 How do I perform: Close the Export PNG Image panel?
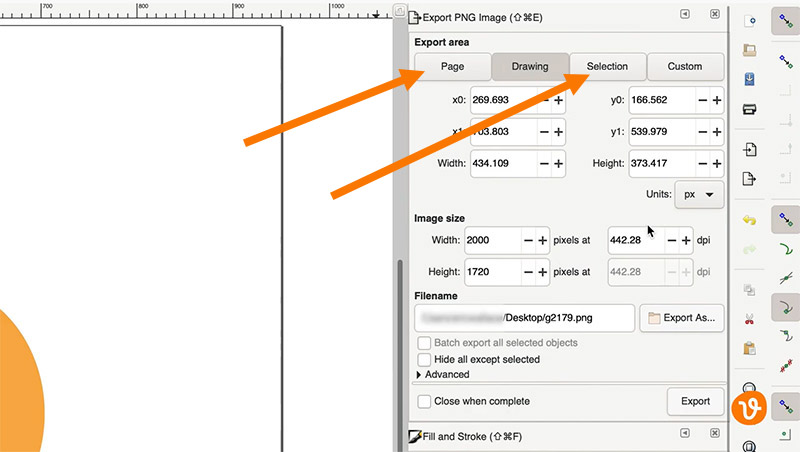point(715,14)
